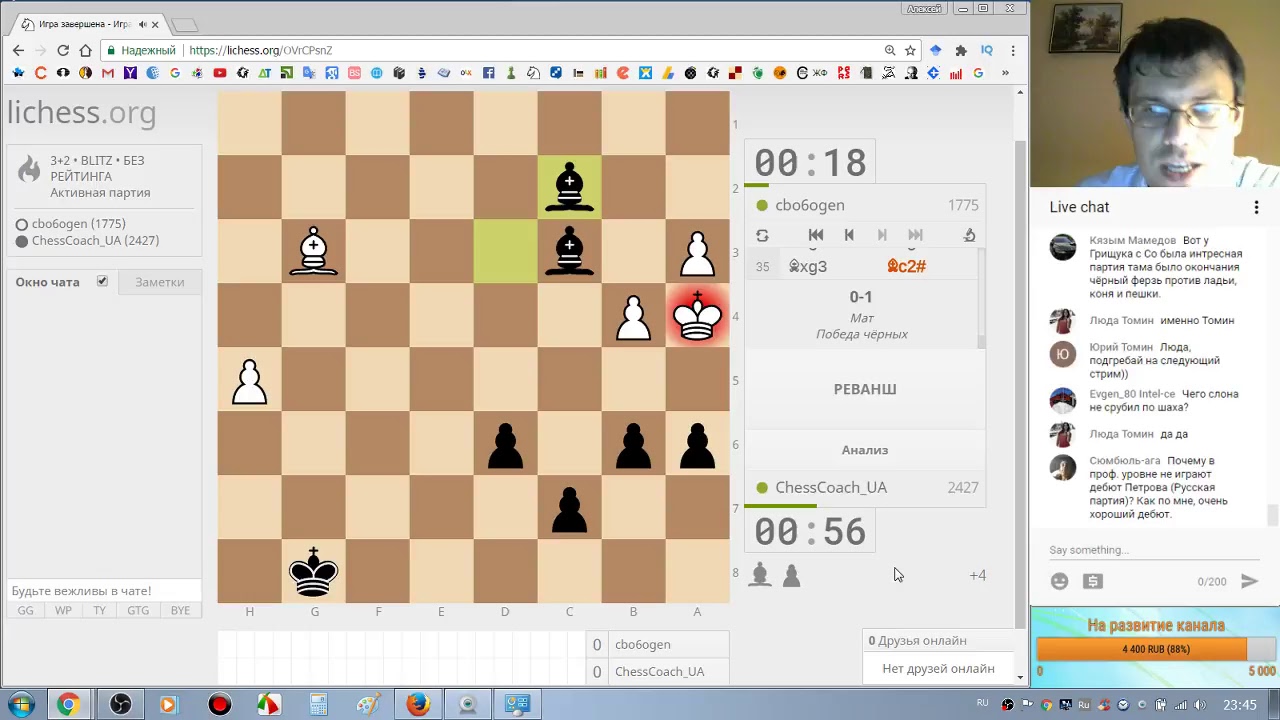Reload the lichess page
The image size is (1280, 720).
63,50
